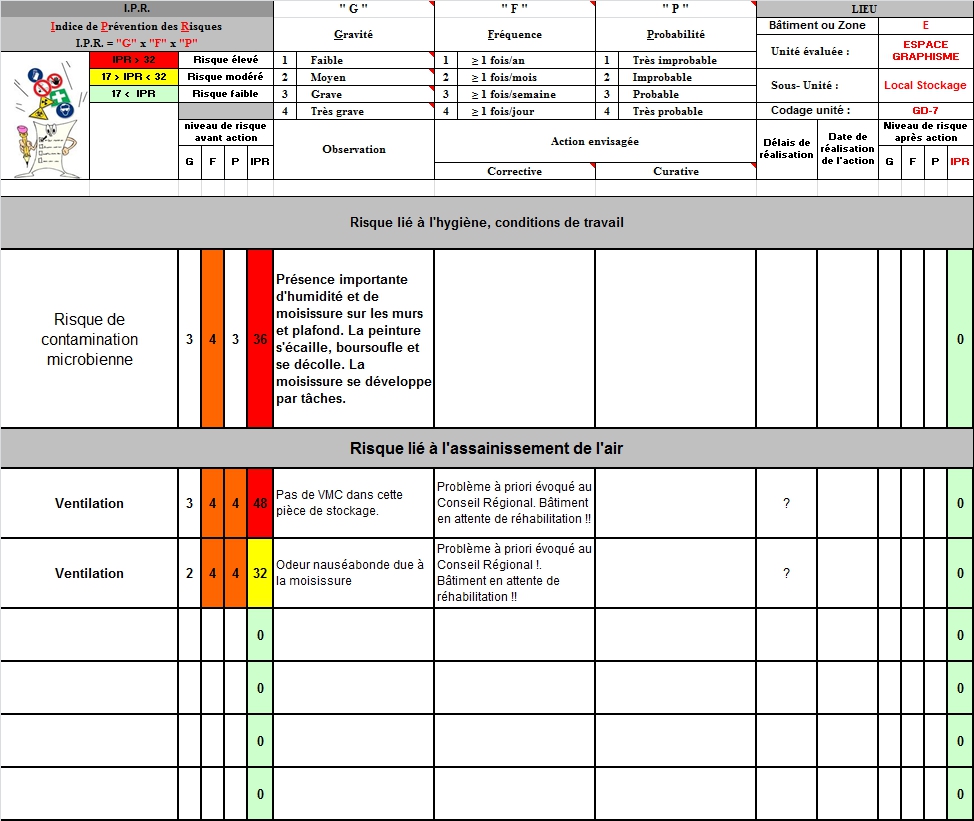974x821 pixels.
Task: Select "Risque de contamination microbienne" cell
Action: point(89,339)
